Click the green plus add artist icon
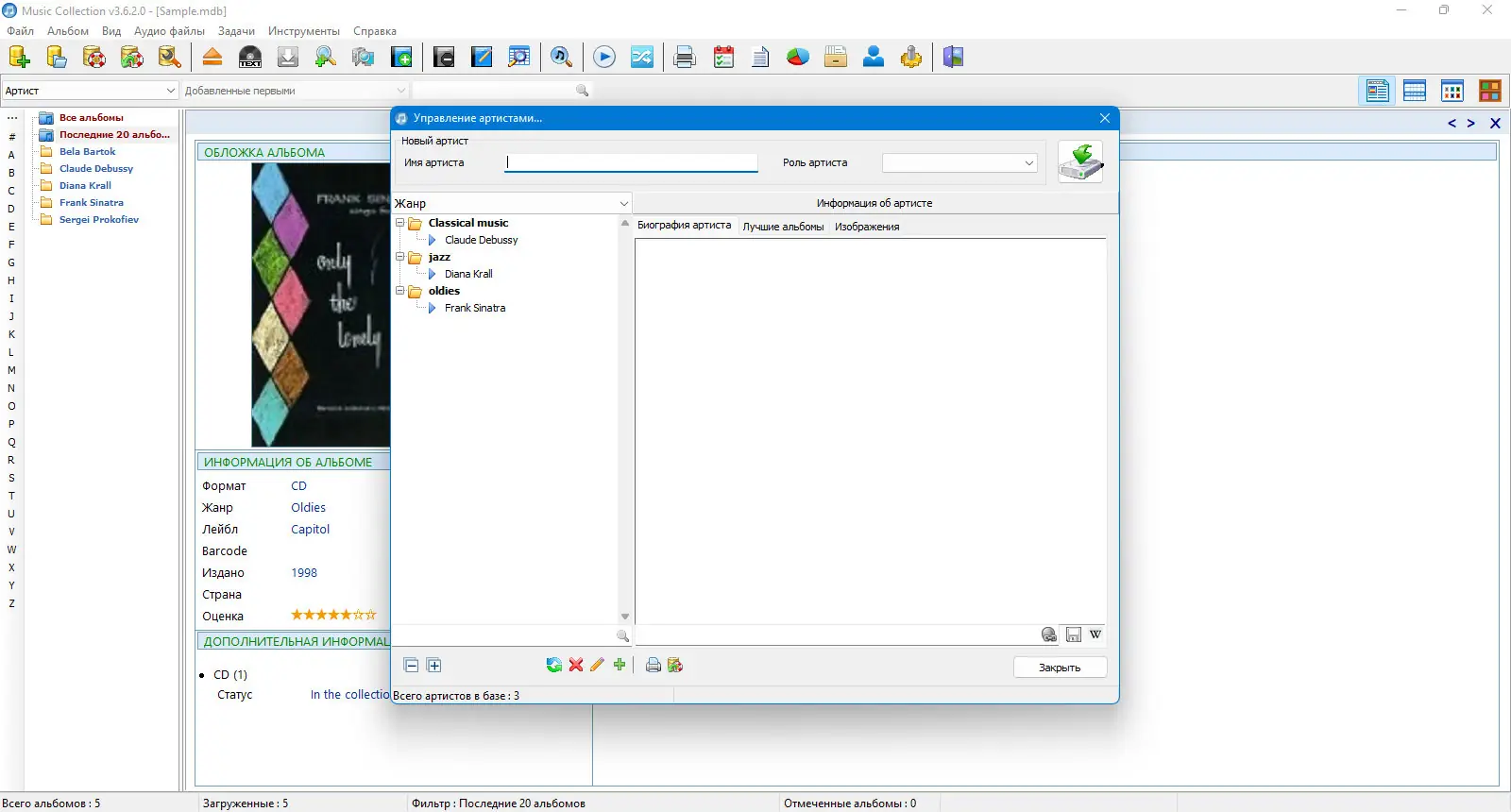The width and height of the screenshot is (1511, 812). [x=620, y=665]
